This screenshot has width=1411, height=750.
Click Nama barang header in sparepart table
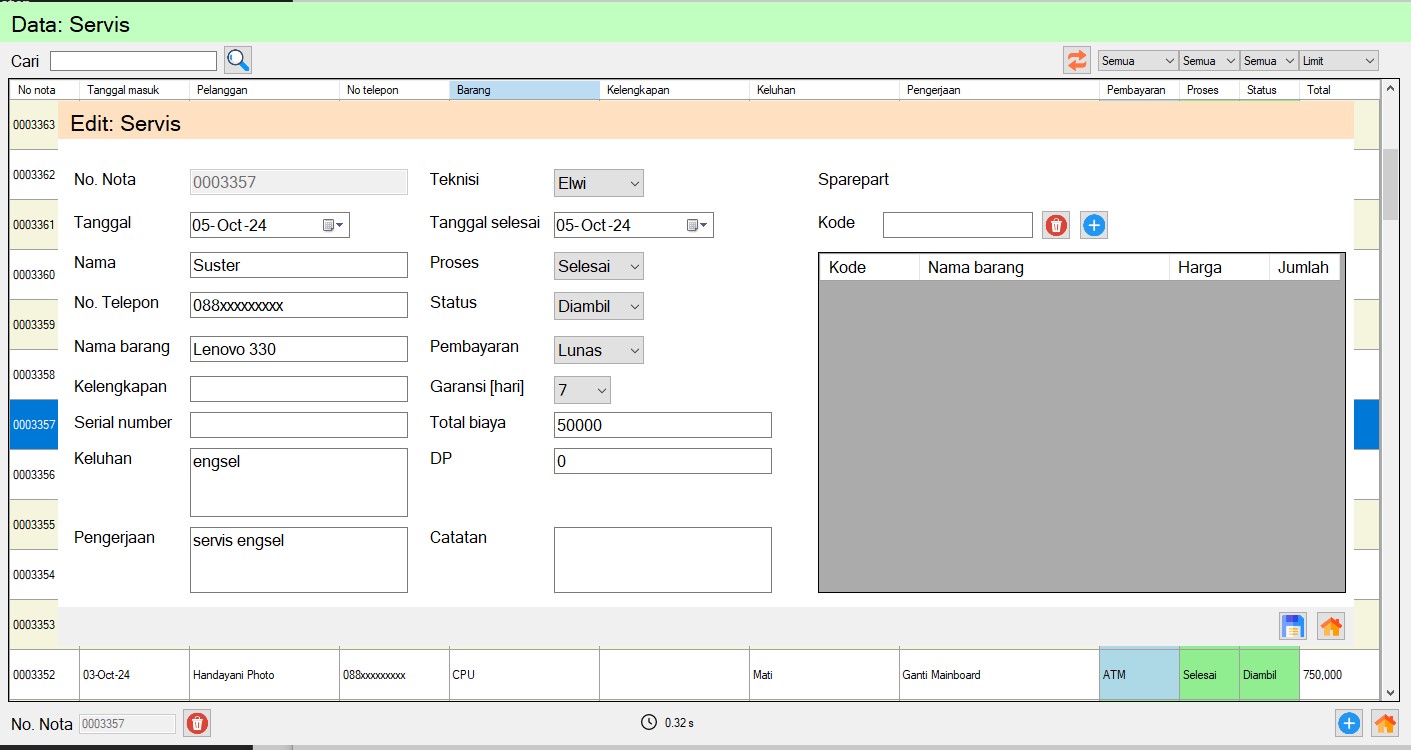[1045, 267]
